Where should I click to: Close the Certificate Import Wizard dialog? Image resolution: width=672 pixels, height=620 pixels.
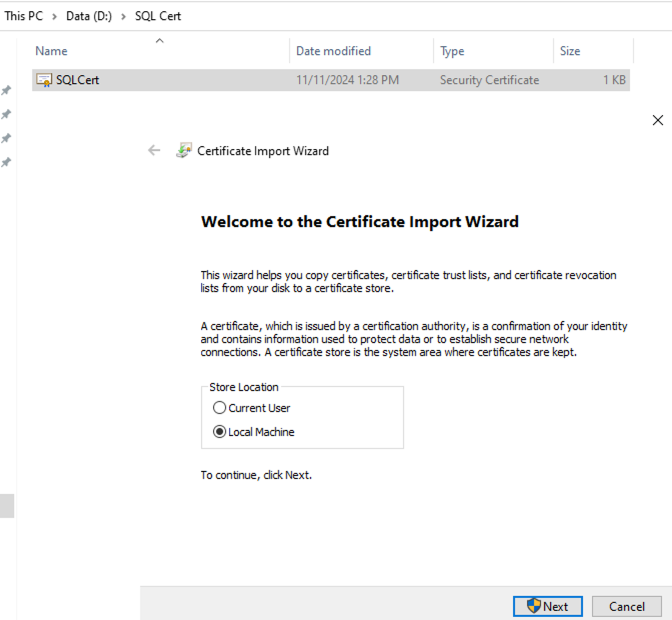click(657, 120)
